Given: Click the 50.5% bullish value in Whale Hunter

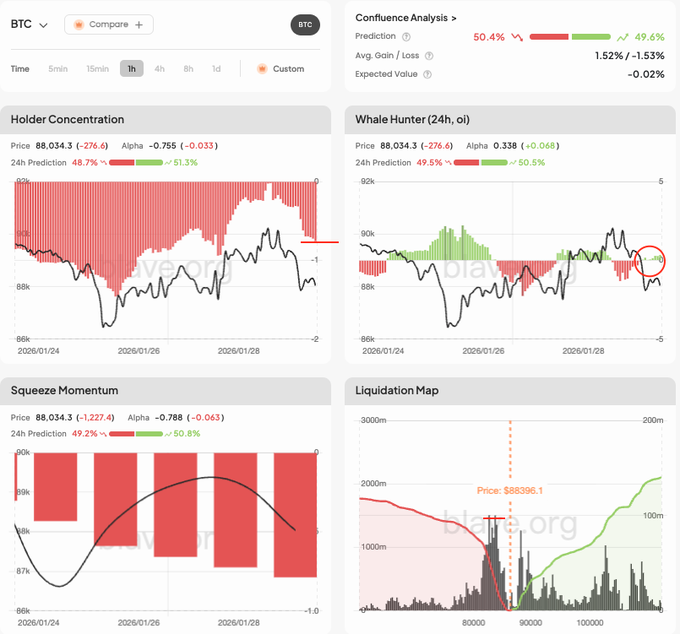Looking at the screenshot, I should pyautogui.click(x=532, y=163).
